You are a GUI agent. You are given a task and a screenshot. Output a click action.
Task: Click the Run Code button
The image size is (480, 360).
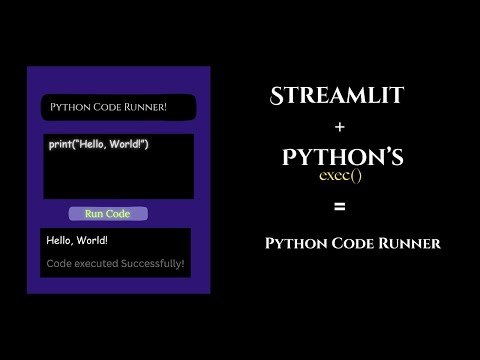pyautogui.click(x=108, y=214)
